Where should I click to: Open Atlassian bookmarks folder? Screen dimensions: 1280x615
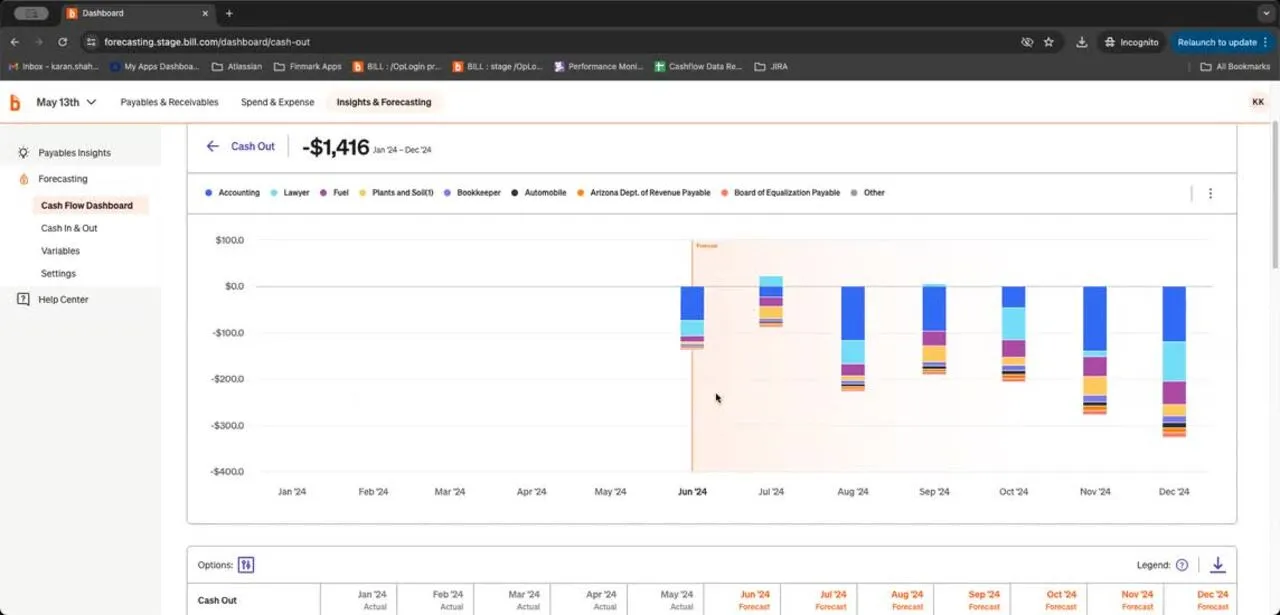coord(237,67)
